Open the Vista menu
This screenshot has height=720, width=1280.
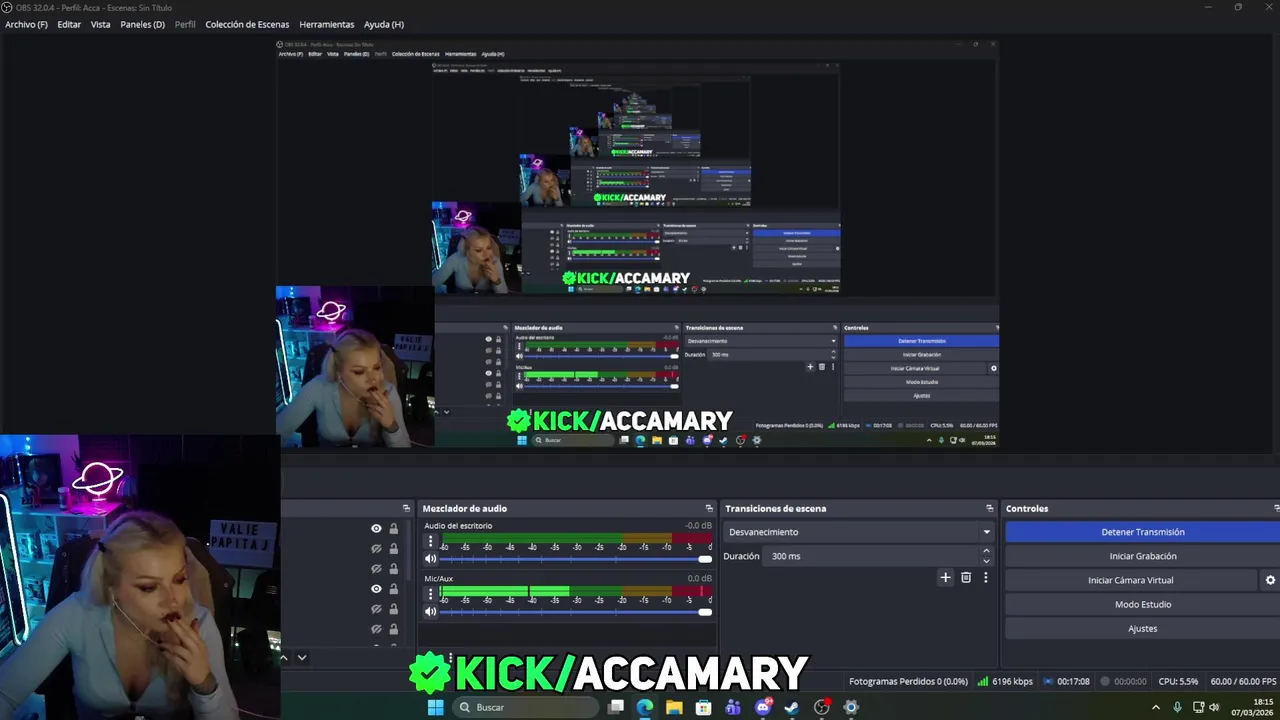click(101, 24)
